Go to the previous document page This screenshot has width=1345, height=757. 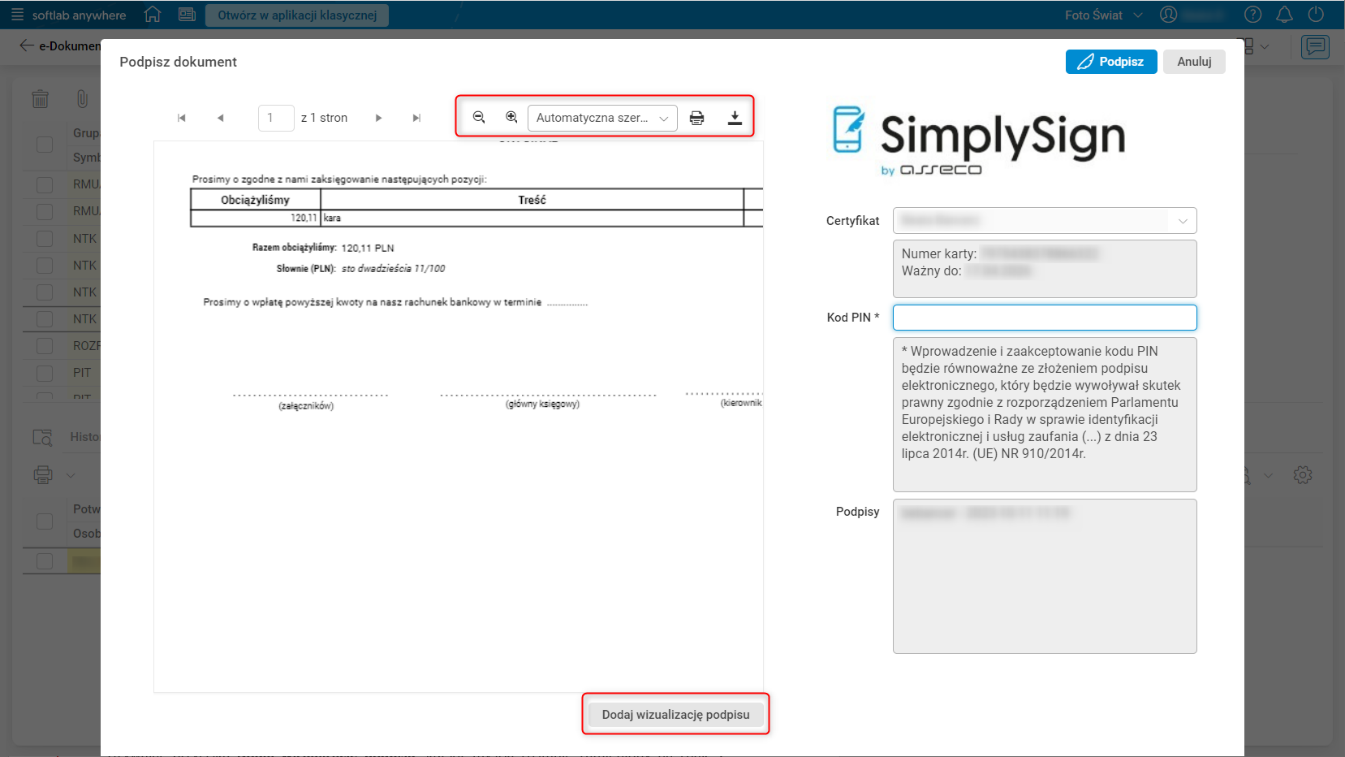click(220, 118)
